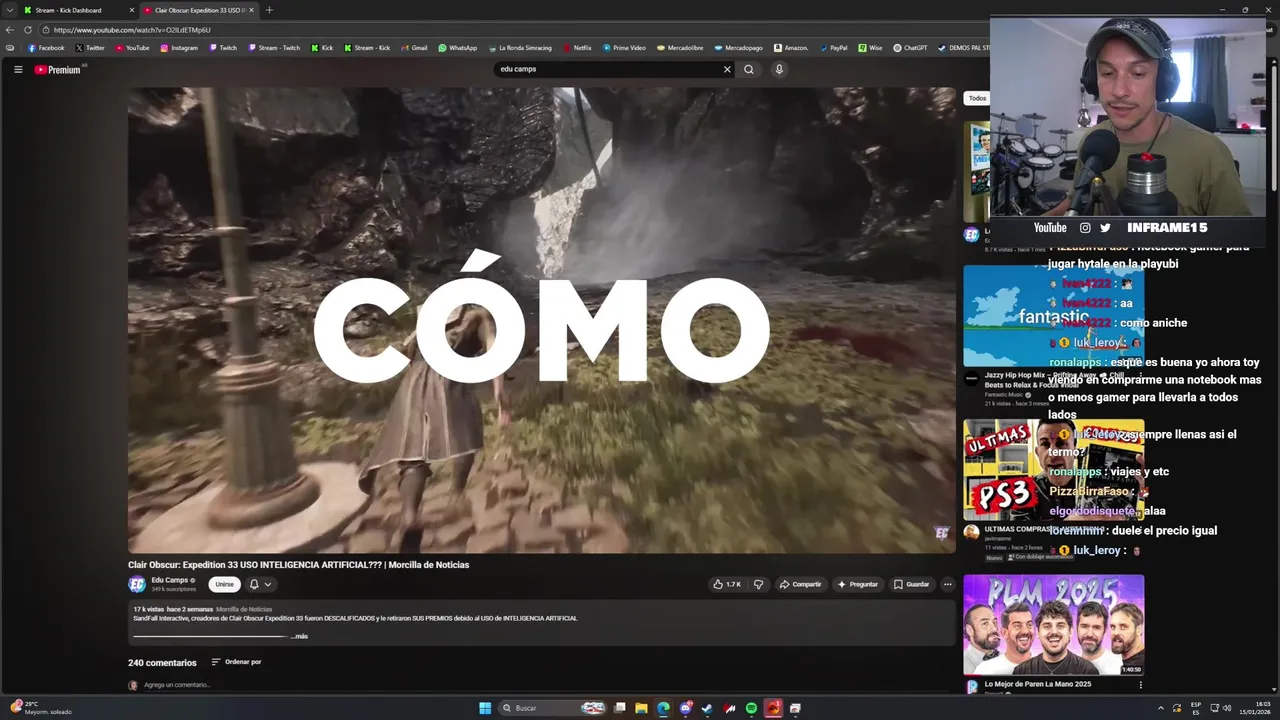Reload the page with refresh icon
This screenshot has width=1280, height=720.
pos(28,30)
